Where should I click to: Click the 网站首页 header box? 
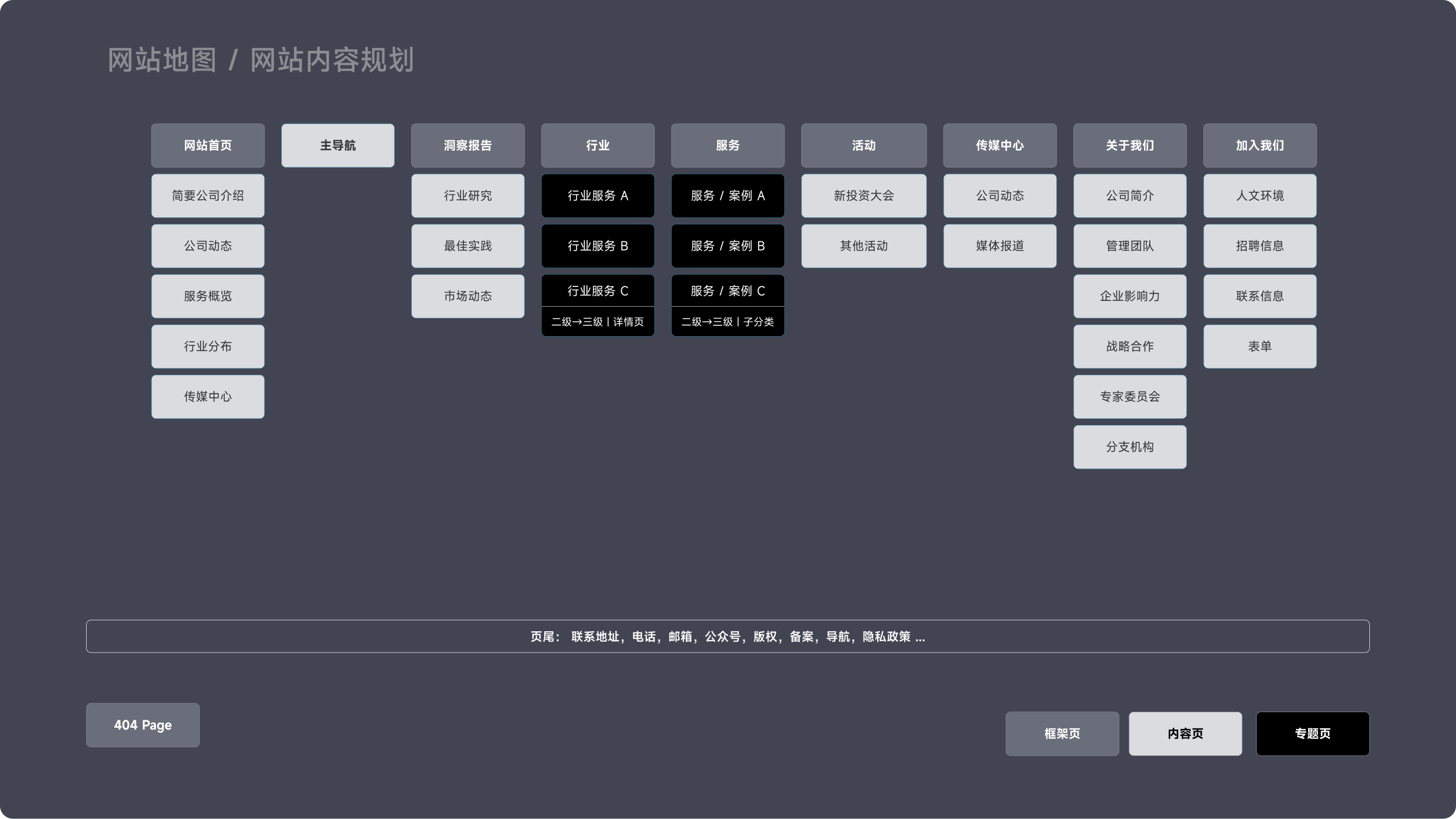point(207,146)
